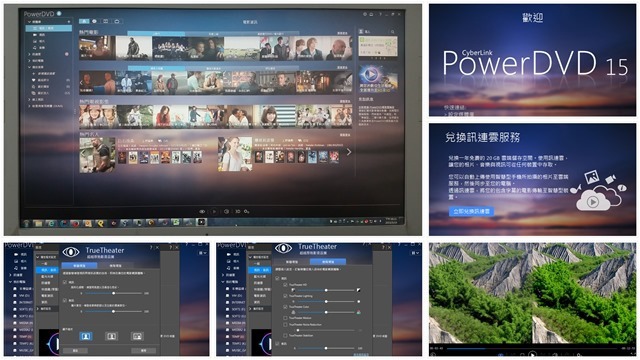Expand 媒體庫 node in left TrueTheater photo sidebar

click(x=11, y=275)
